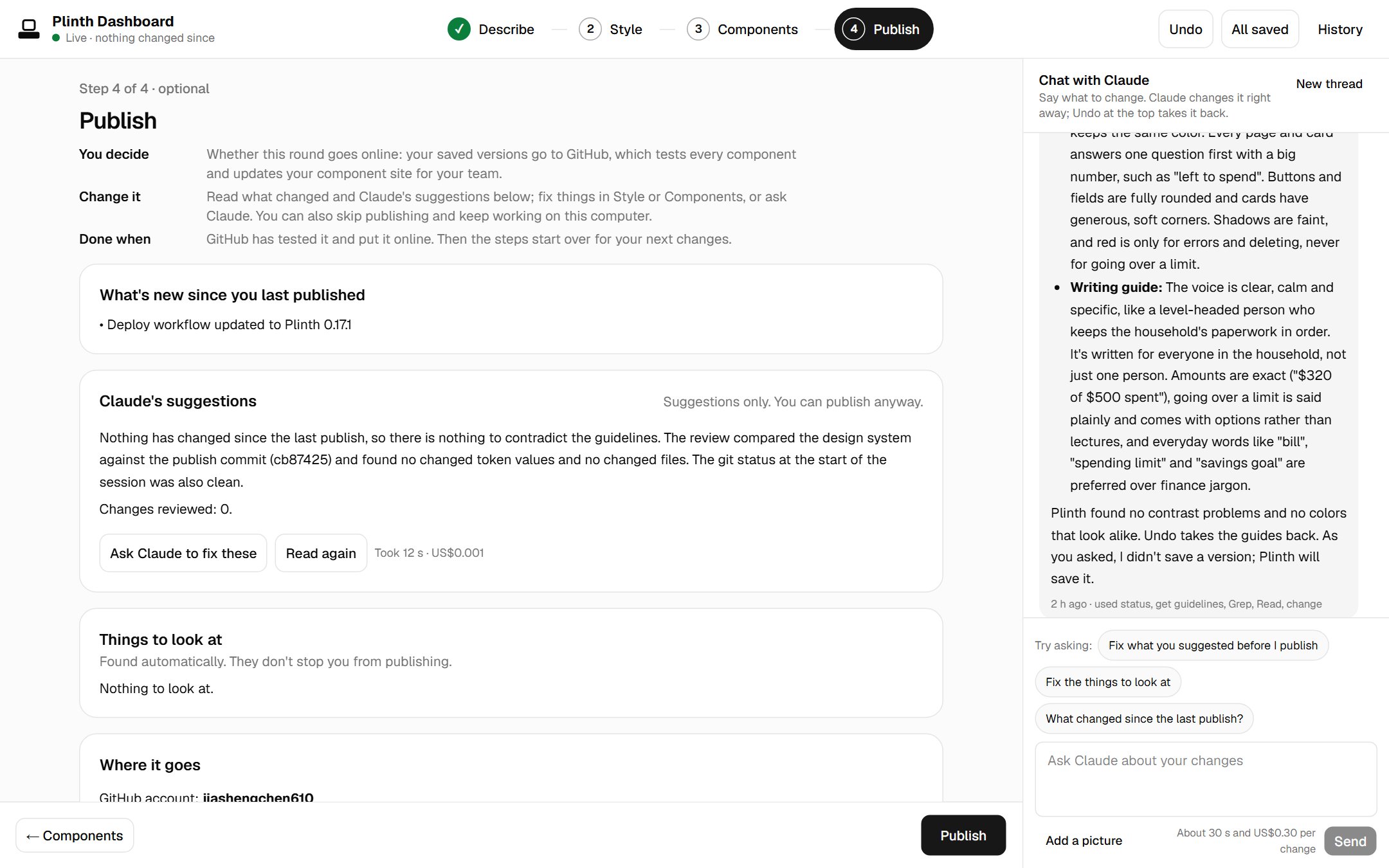Click the 'Chat with Claude' panel title
Viewport: 1389px width, 868px height.
pos(1094,80)
